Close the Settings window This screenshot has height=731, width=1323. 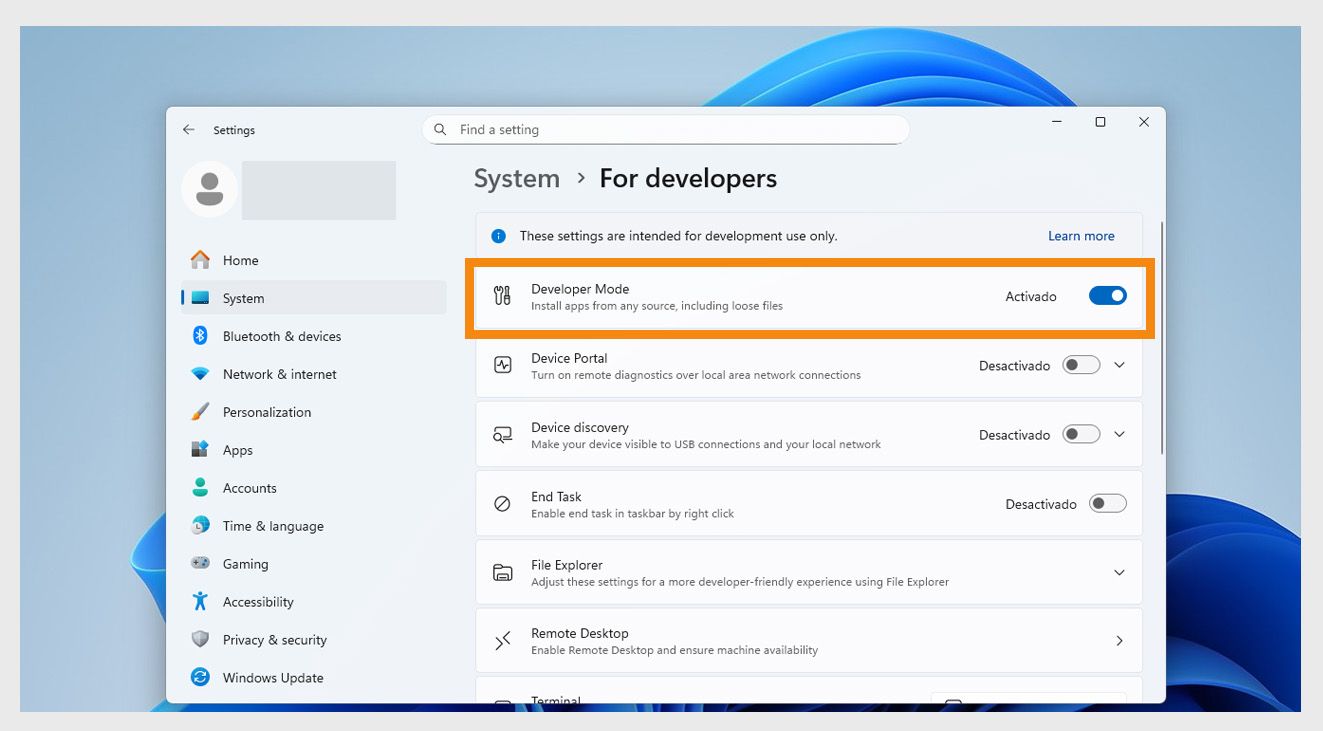coord(1144,122)
